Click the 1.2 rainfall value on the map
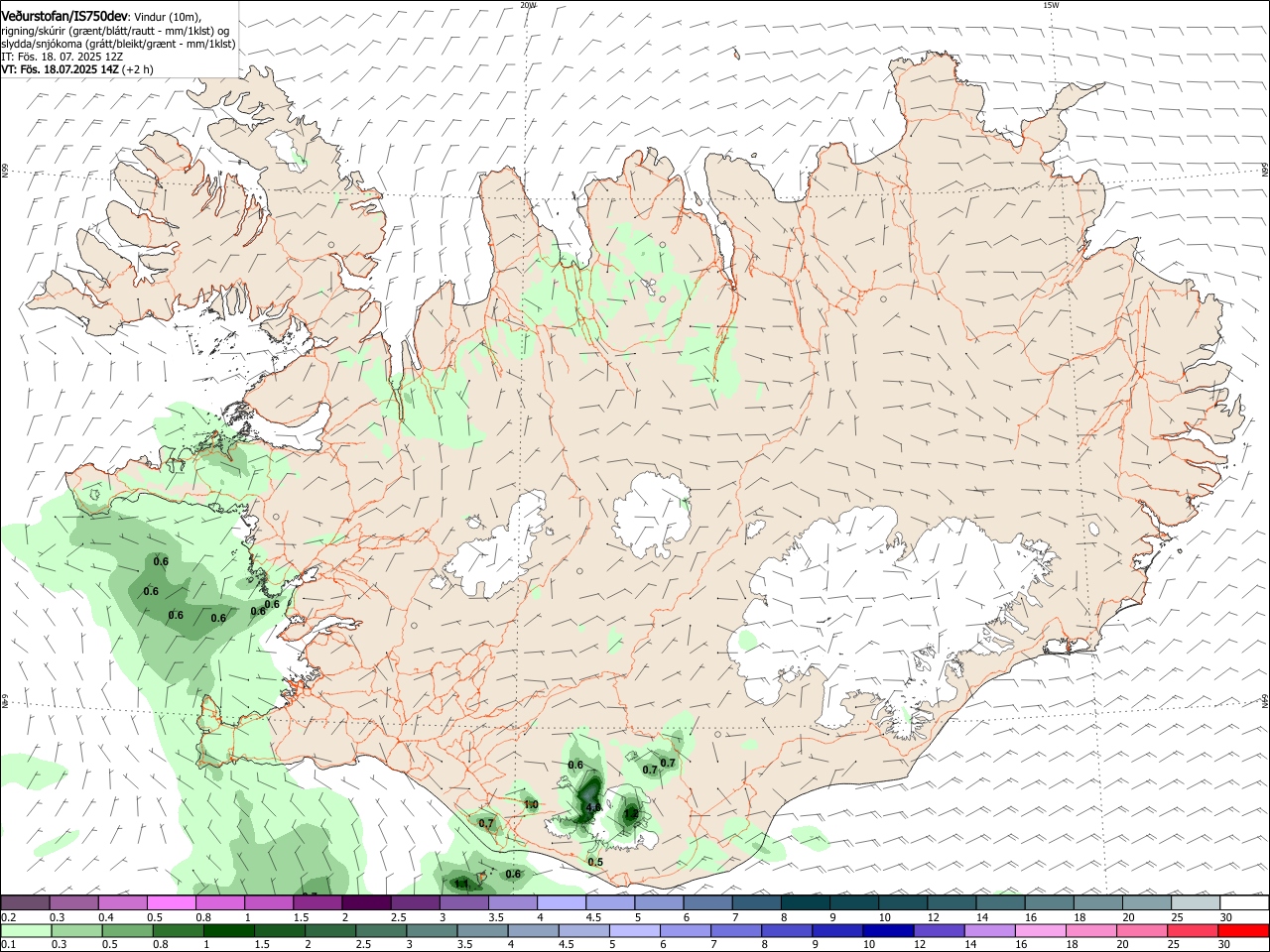This screenshot has height=952, width=1270. coord(631,814)
